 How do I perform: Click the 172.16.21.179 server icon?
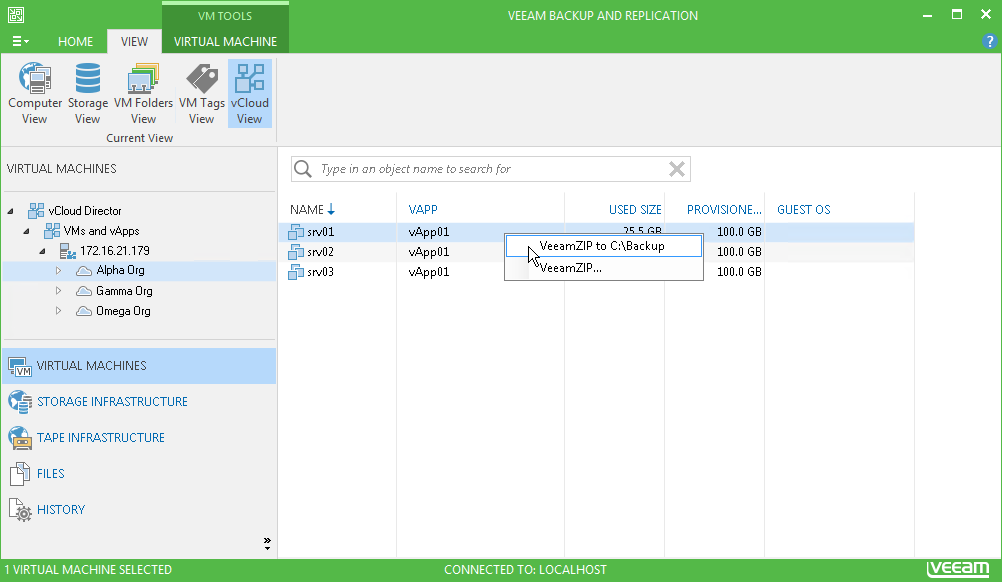(68, 251)
